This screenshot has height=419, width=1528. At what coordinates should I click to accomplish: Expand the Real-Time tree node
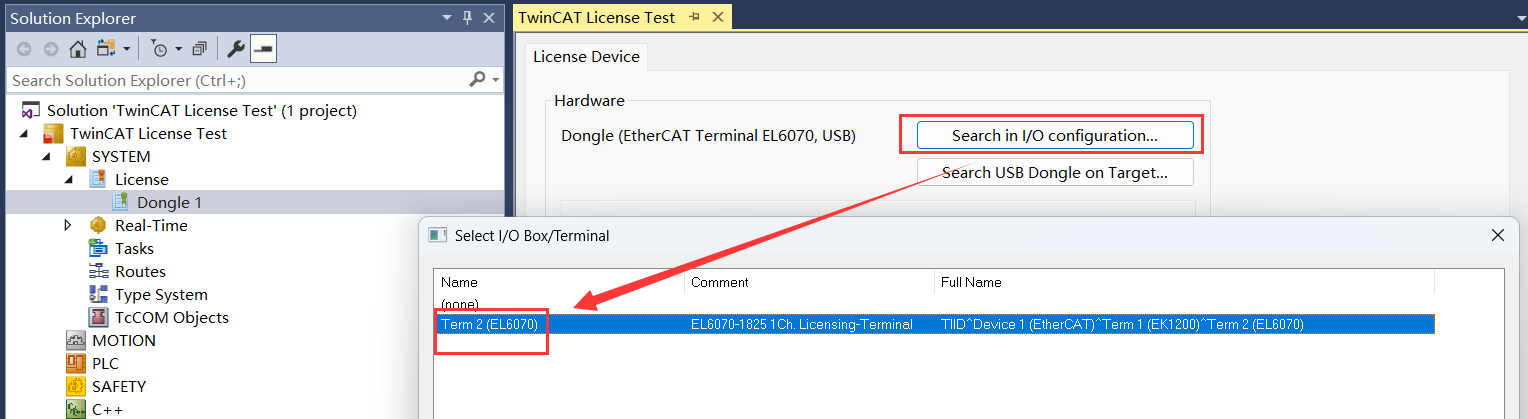tap(68, 226)
